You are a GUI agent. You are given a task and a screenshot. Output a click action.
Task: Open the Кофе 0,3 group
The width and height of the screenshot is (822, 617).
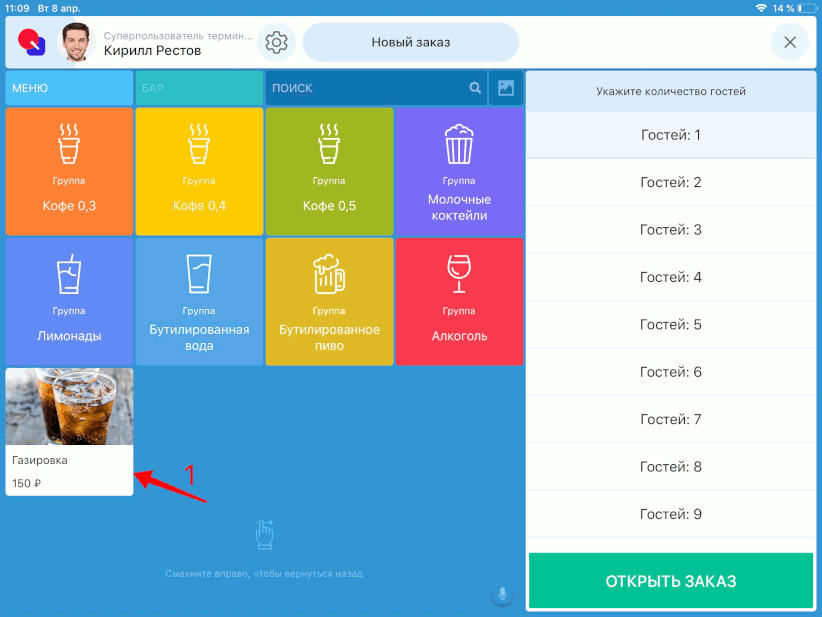tap(69, 171)
